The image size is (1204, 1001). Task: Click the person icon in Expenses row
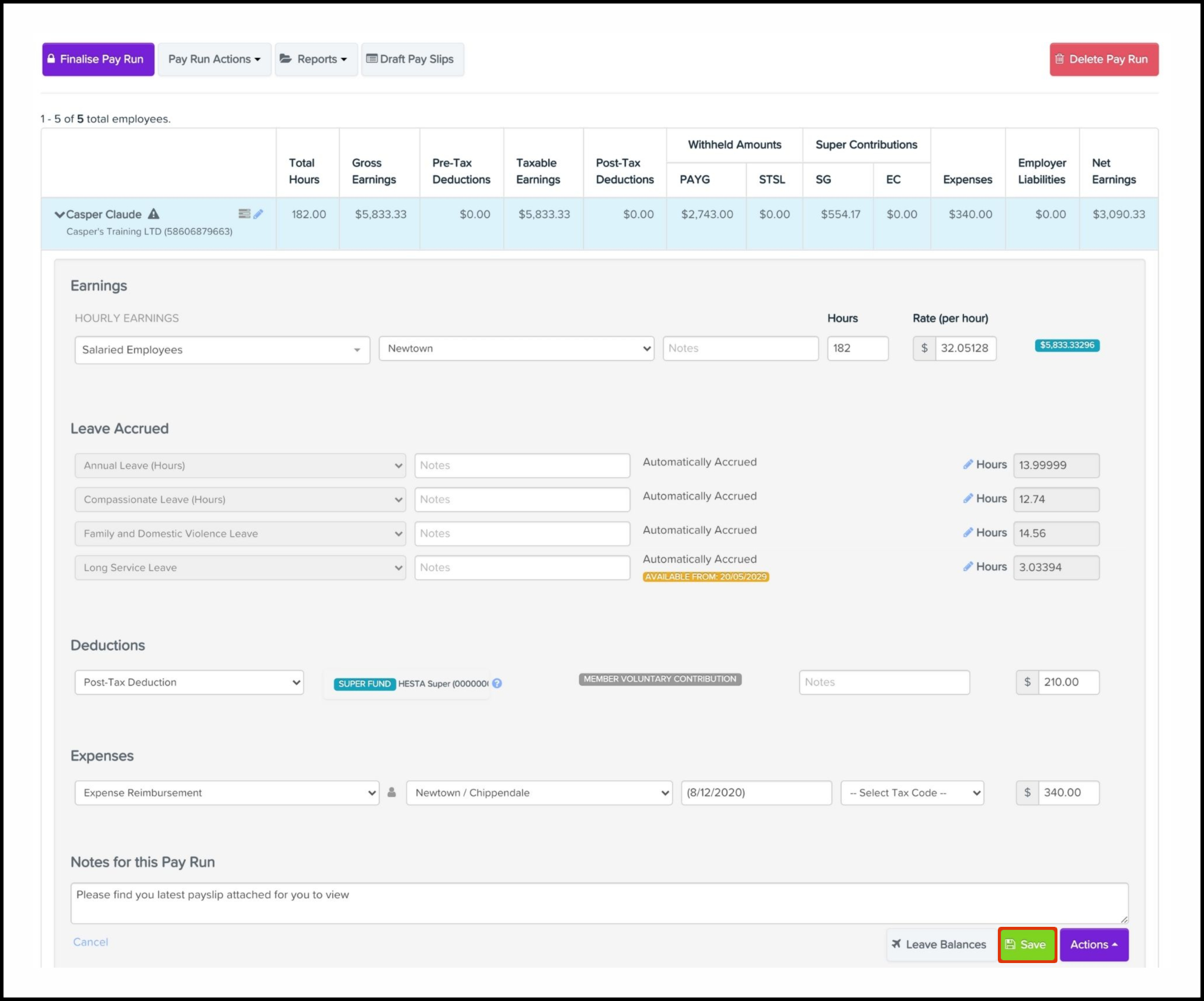point(392,793)
